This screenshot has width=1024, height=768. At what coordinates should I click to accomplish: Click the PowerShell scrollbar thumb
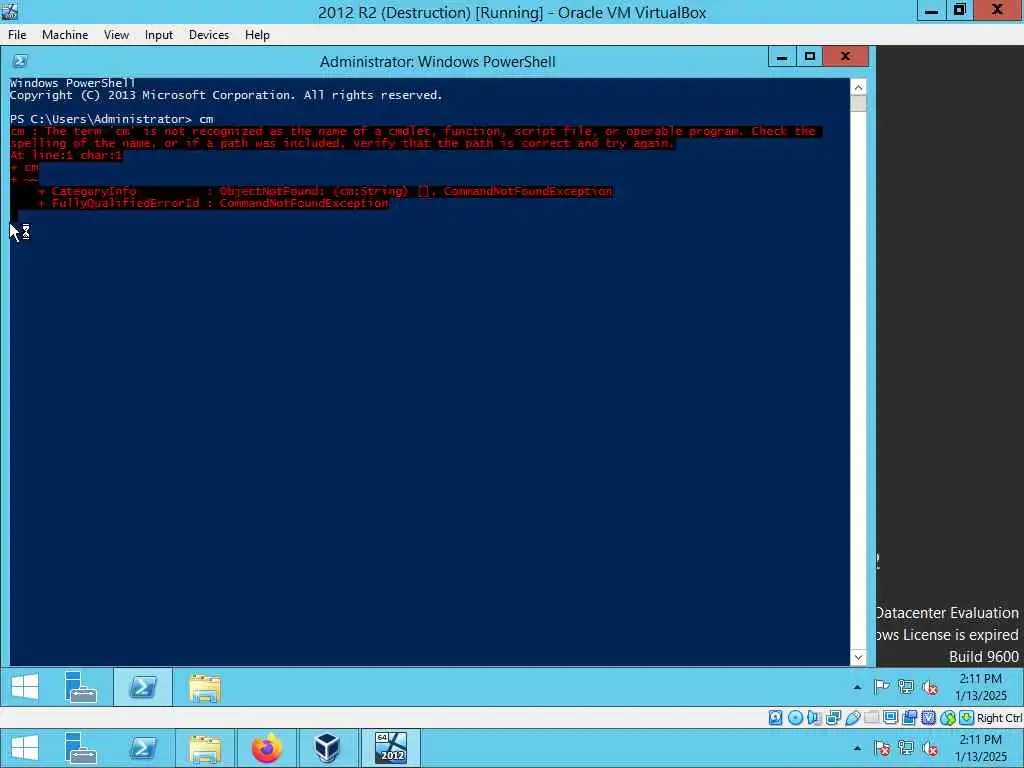(x=859, y=103)
